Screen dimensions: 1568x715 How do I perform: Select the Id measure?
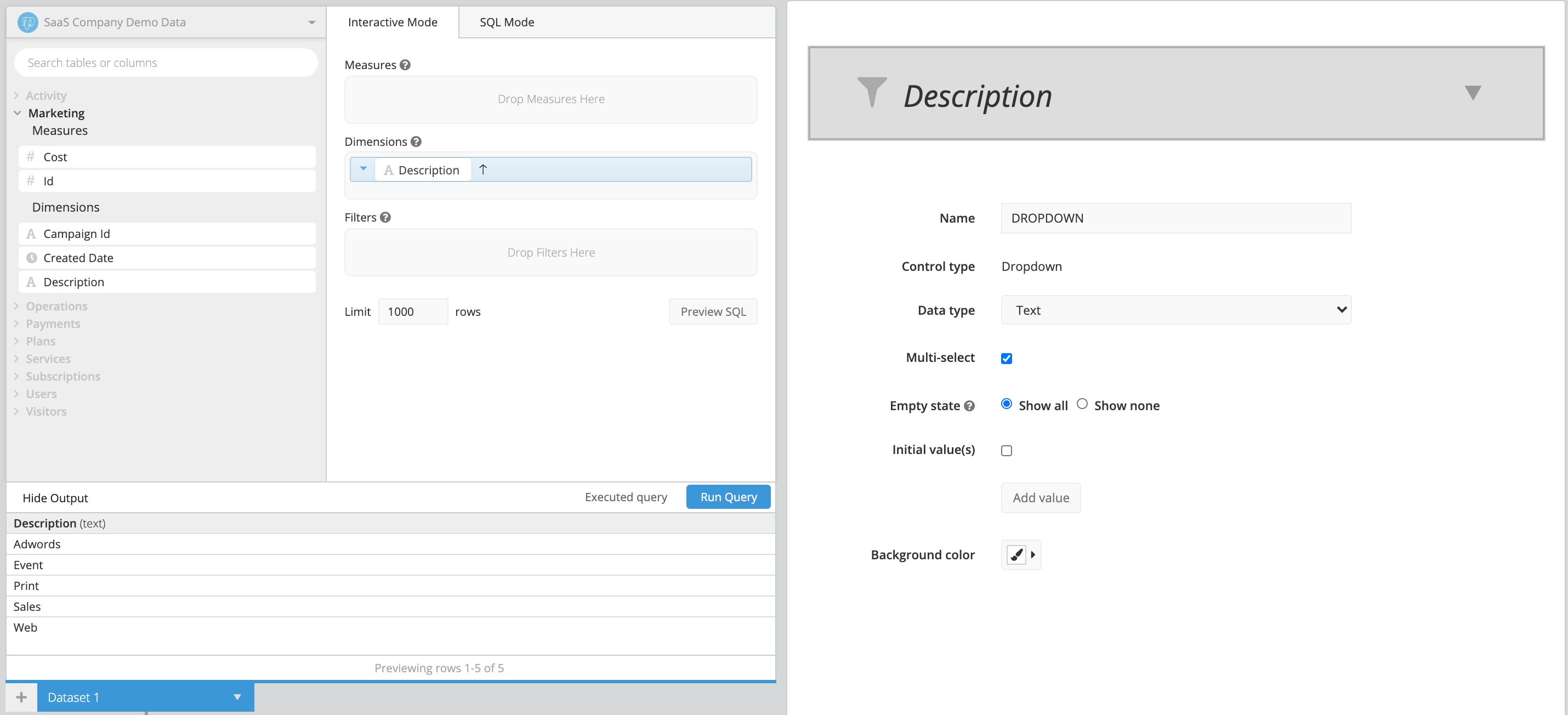167,181
